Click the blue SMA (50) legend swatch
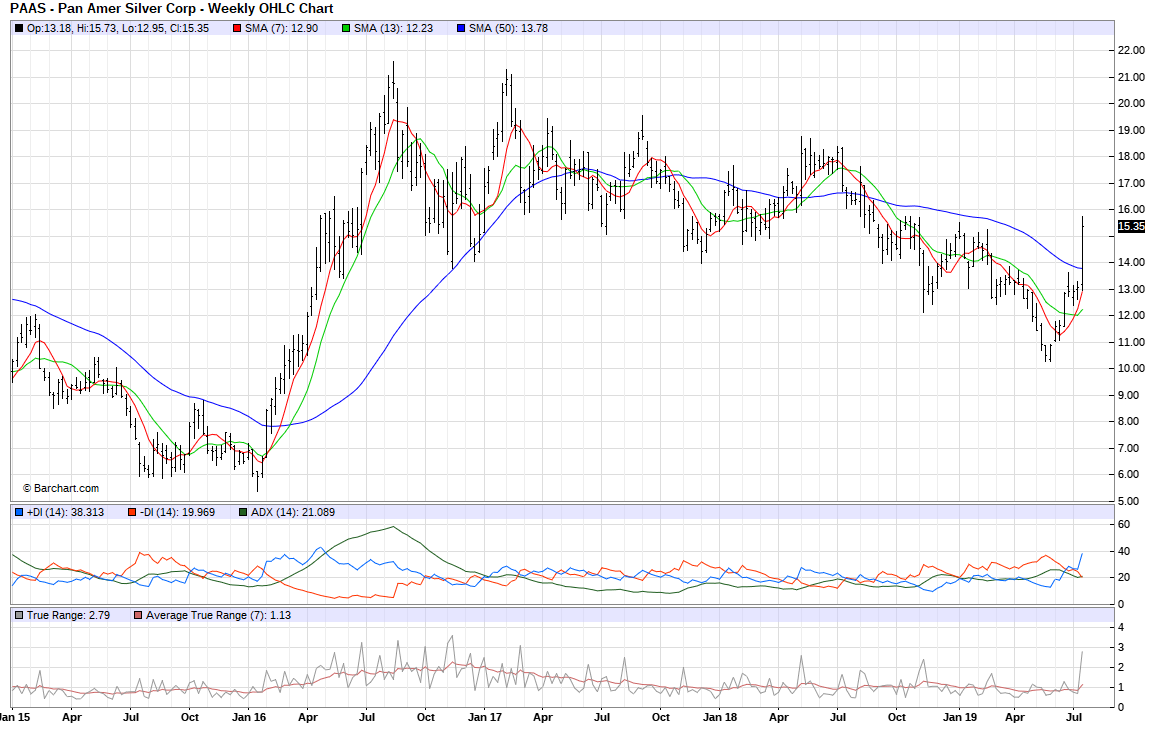Viewport: 1156px width, 748px height. point(461,28)
